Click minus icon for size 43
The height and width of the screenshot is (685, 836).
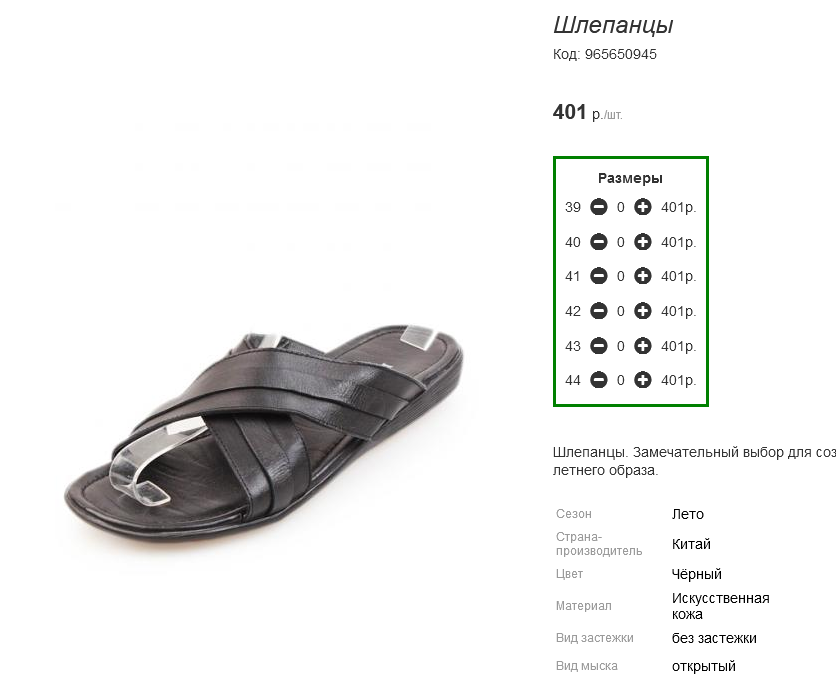click(x=599, y=346)
